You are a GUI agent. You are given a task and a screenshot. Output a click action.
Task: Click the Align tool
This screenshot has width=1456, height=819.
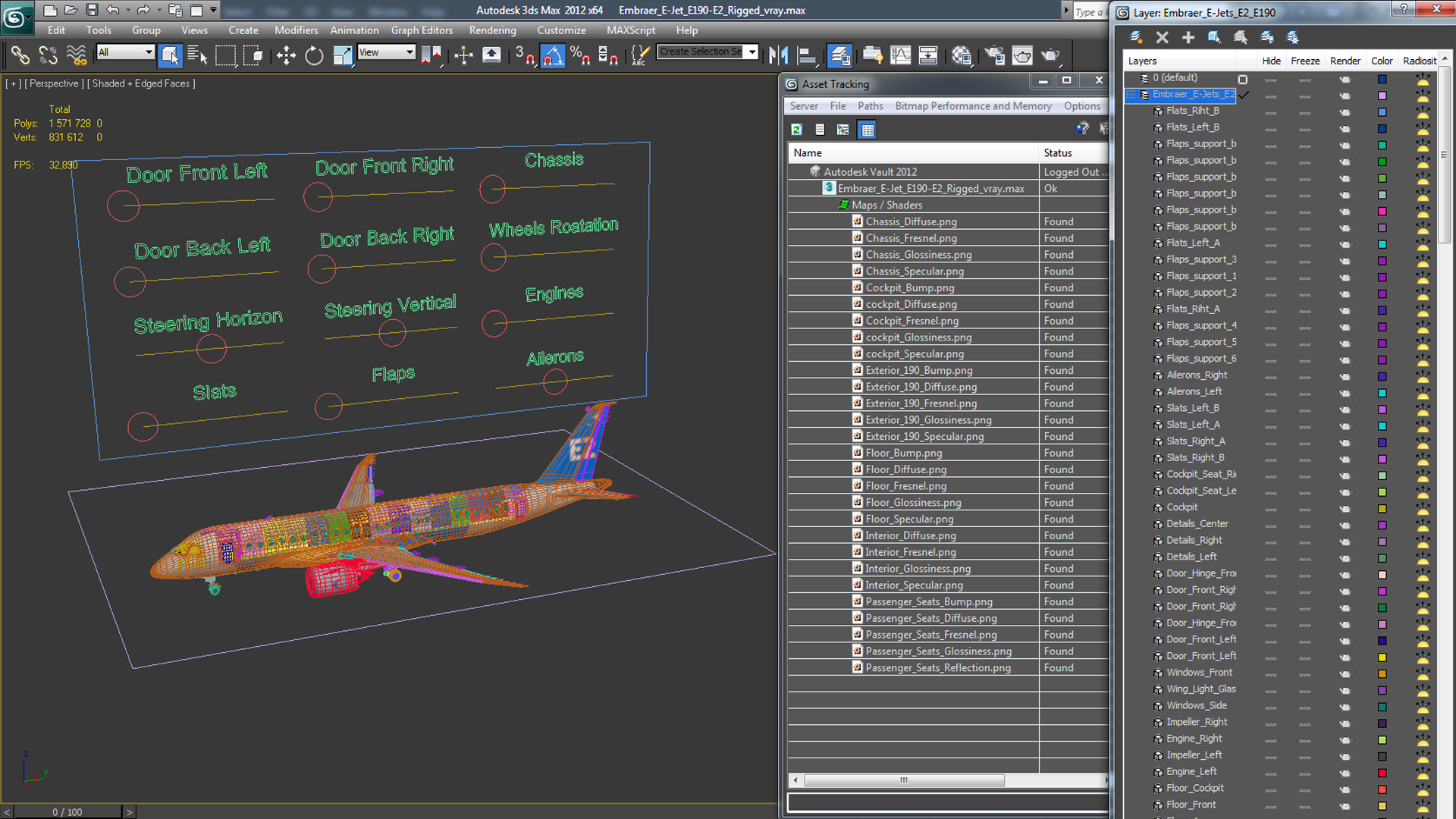coord(806,55)
